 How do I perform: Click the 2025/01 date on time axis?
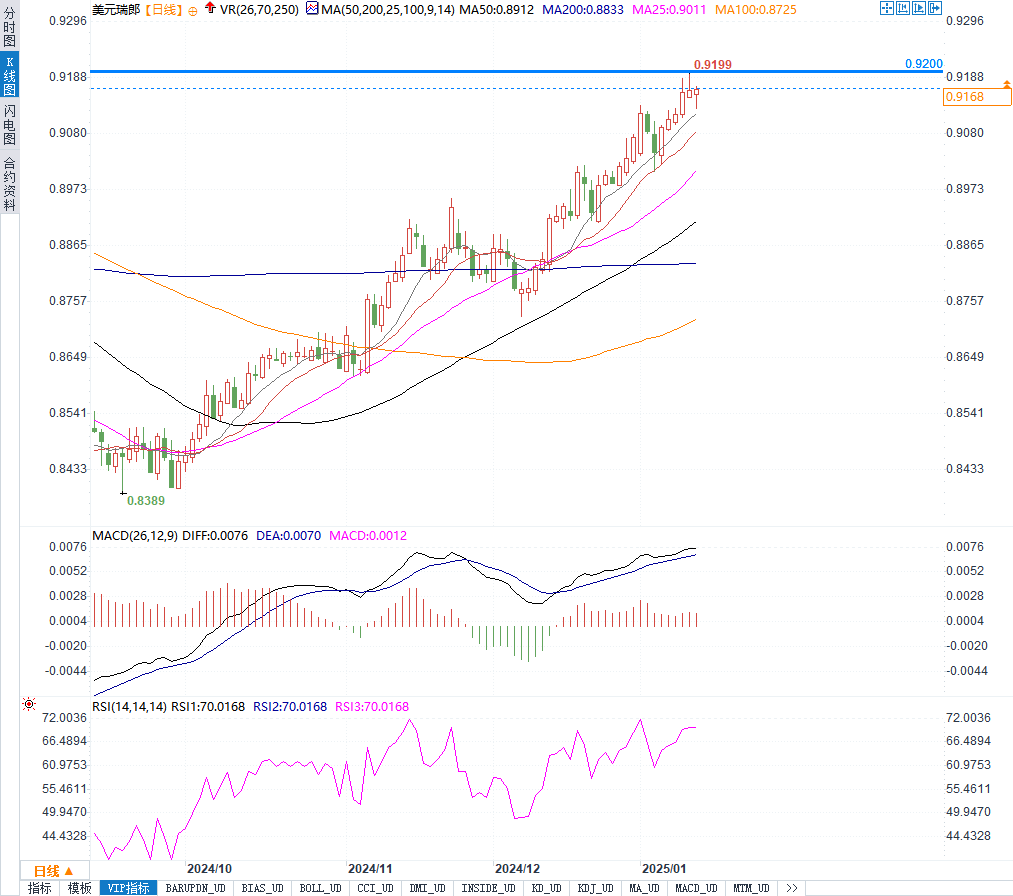pos(664,869)
